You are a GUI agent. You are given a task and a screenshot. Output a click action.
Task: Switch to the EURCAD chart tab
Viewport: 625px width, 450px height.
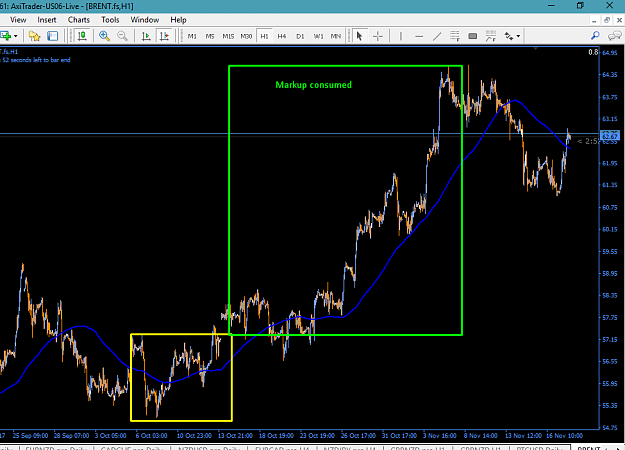282,448
